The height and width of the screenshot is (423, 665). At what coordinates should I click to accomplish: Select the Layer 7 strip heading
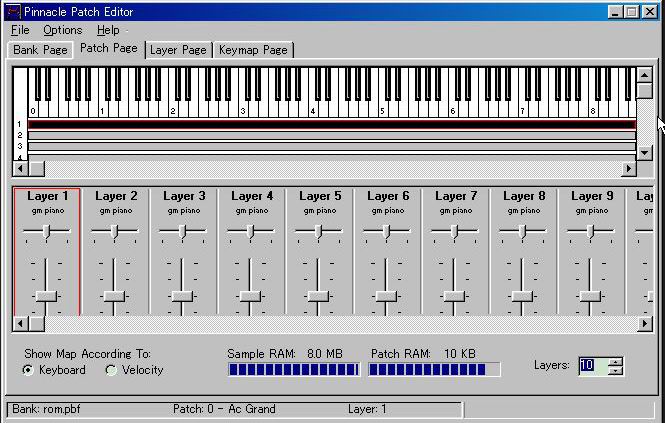[x=456, y=196]
